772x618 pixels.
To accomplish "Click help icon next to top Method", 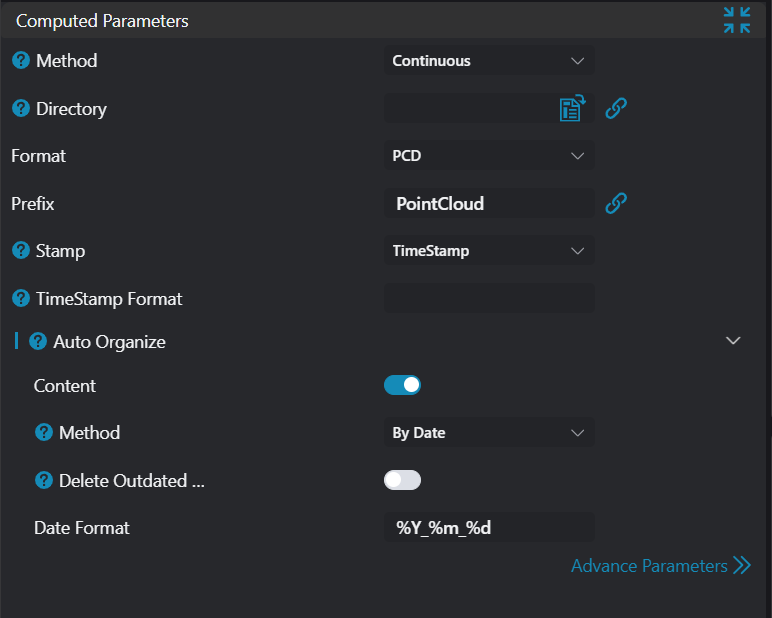I will click(x=21, y=61).
